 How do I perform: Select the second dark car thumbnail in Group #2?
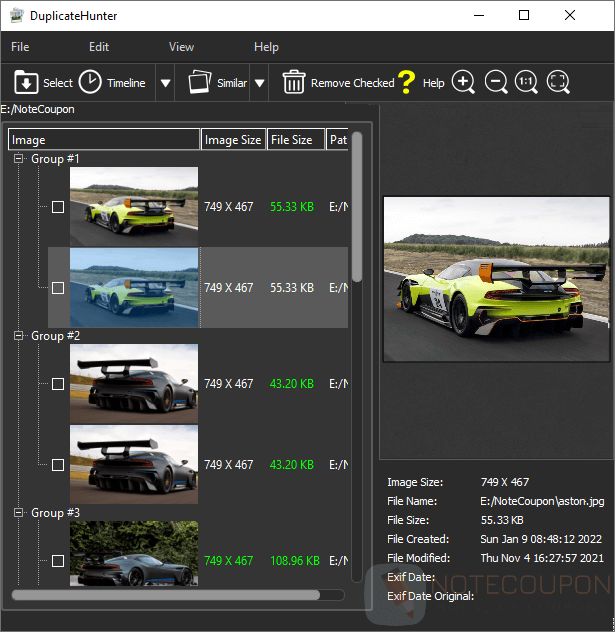tap(134, 464)
